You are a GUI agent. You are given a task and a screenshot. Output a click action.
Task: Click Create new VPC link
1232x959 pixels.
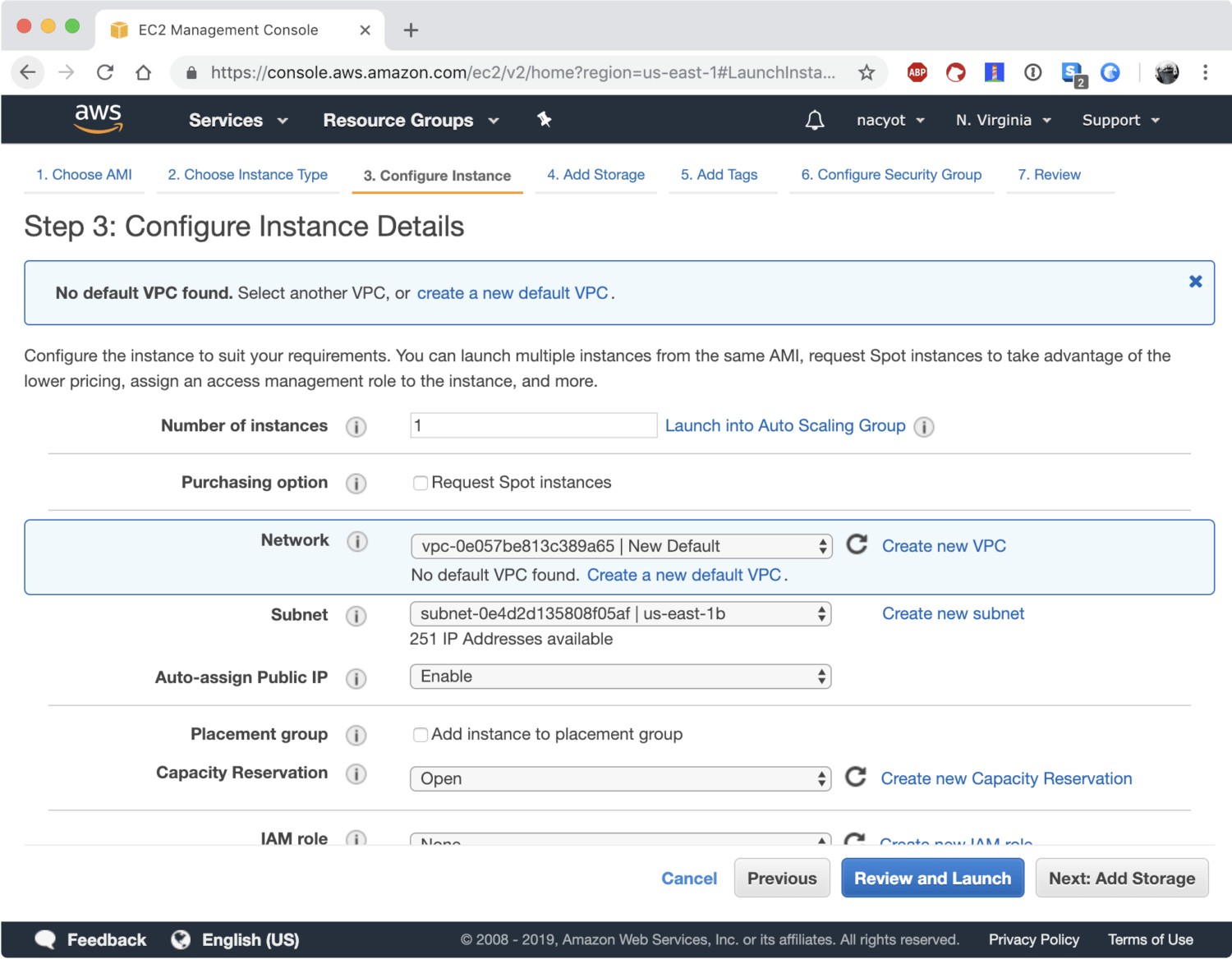click(x=944, y=546)
